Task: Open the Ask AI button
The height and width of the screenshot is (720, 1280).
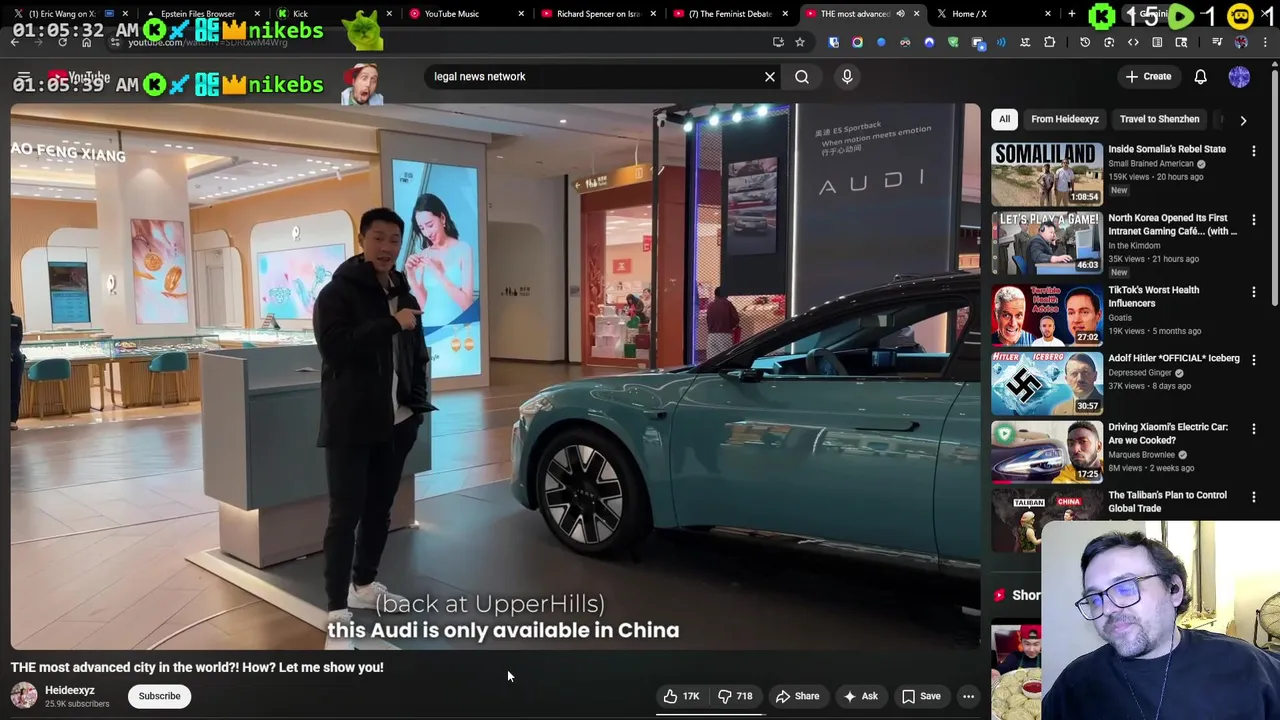Action: coord(860,696)
